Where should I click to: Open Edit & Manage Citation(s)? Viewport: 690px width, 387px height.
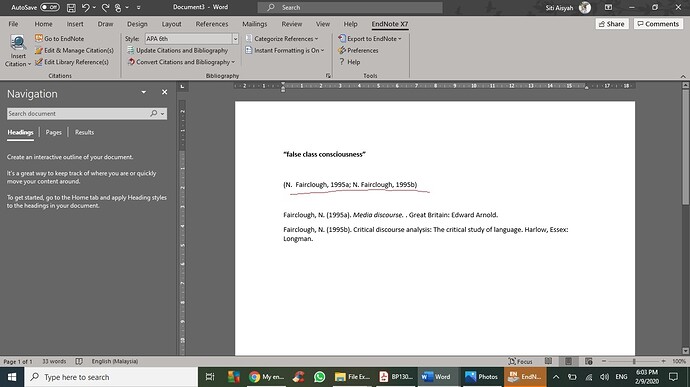[x=74, y=51]
